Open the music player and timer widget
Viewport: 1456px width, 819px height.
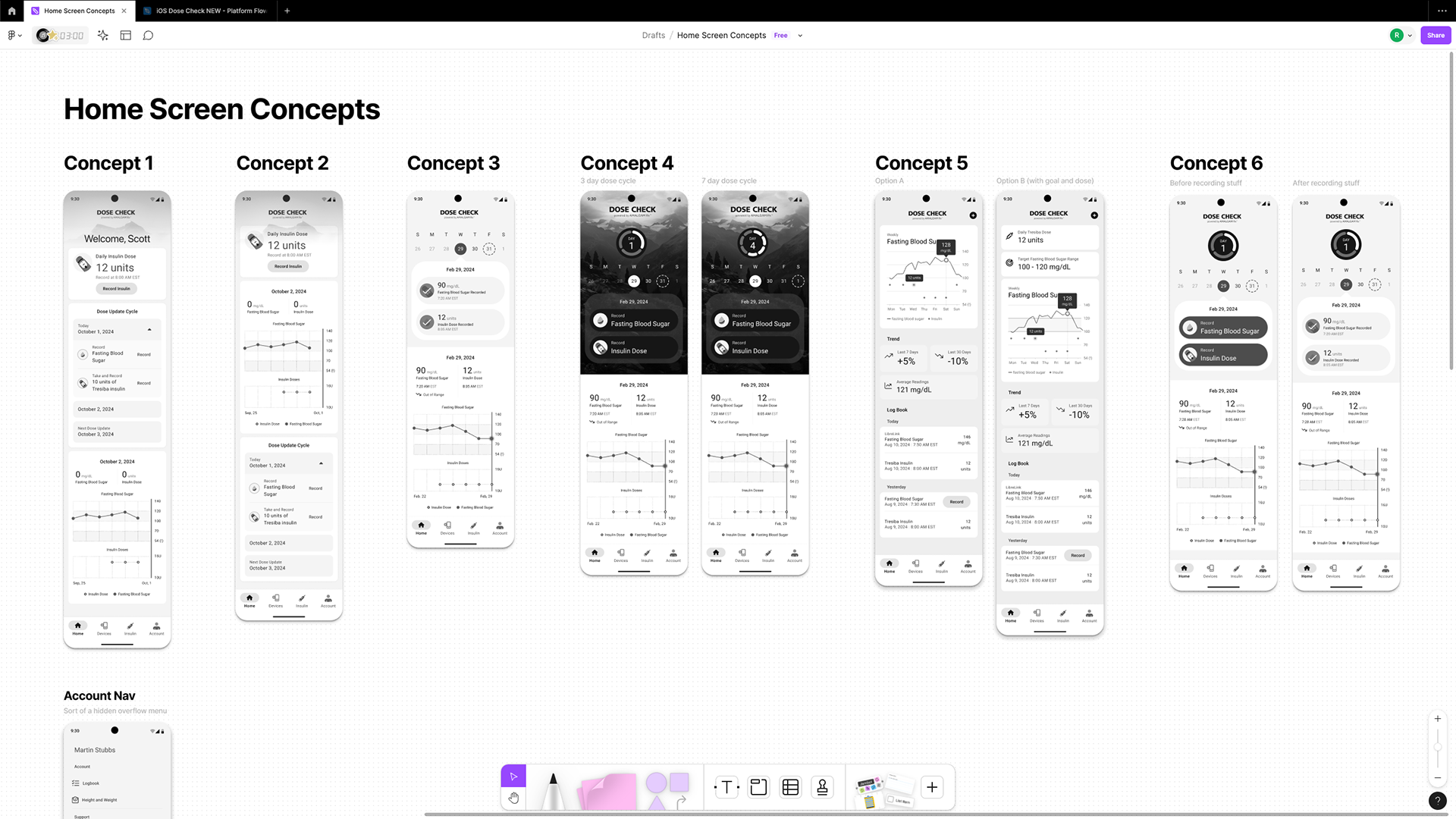pyautogui.click(x=60, y=35)
